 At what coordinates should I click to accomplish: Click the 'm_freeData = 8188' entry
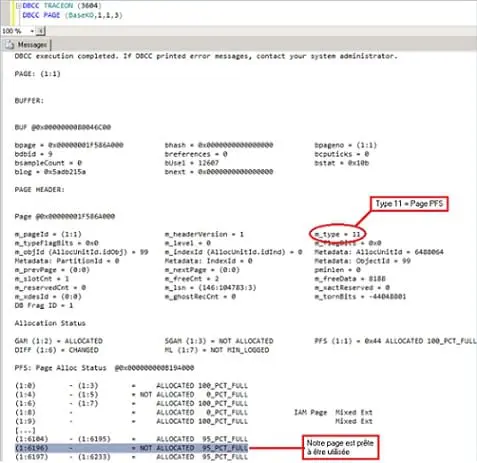click(350, 279)
